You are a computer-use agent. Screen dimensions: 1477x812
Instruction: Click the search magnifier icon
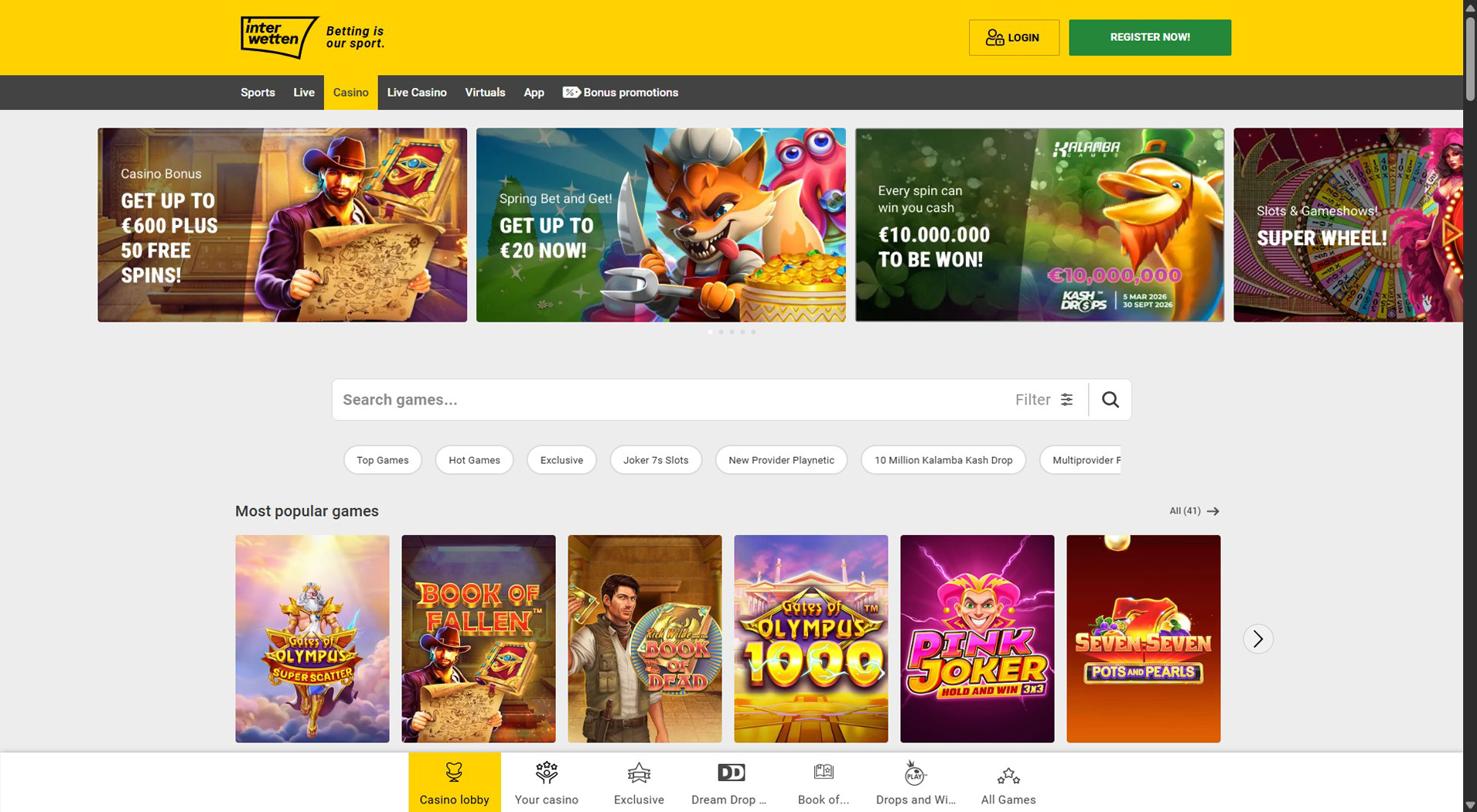click(x=1110, y=399)
